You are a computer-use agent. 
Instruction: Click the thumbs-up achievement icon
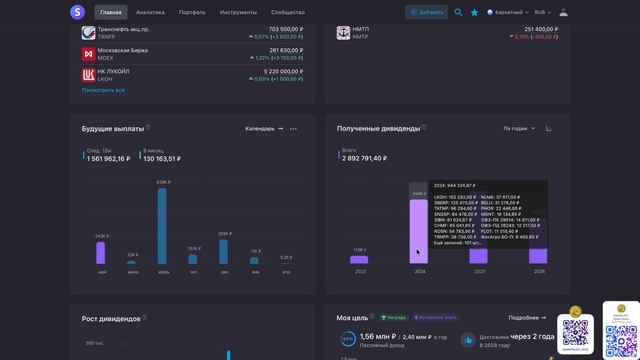[468, 340]
